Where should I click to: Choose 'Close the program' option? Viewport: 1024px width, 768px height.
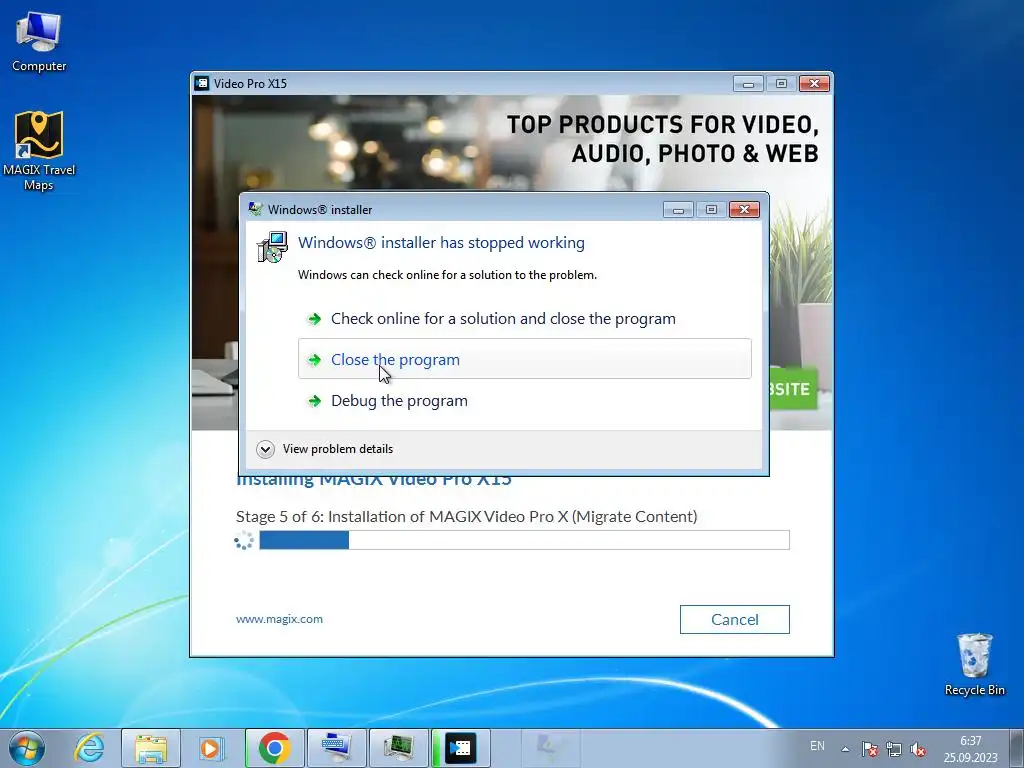click(x=524, y=359)
